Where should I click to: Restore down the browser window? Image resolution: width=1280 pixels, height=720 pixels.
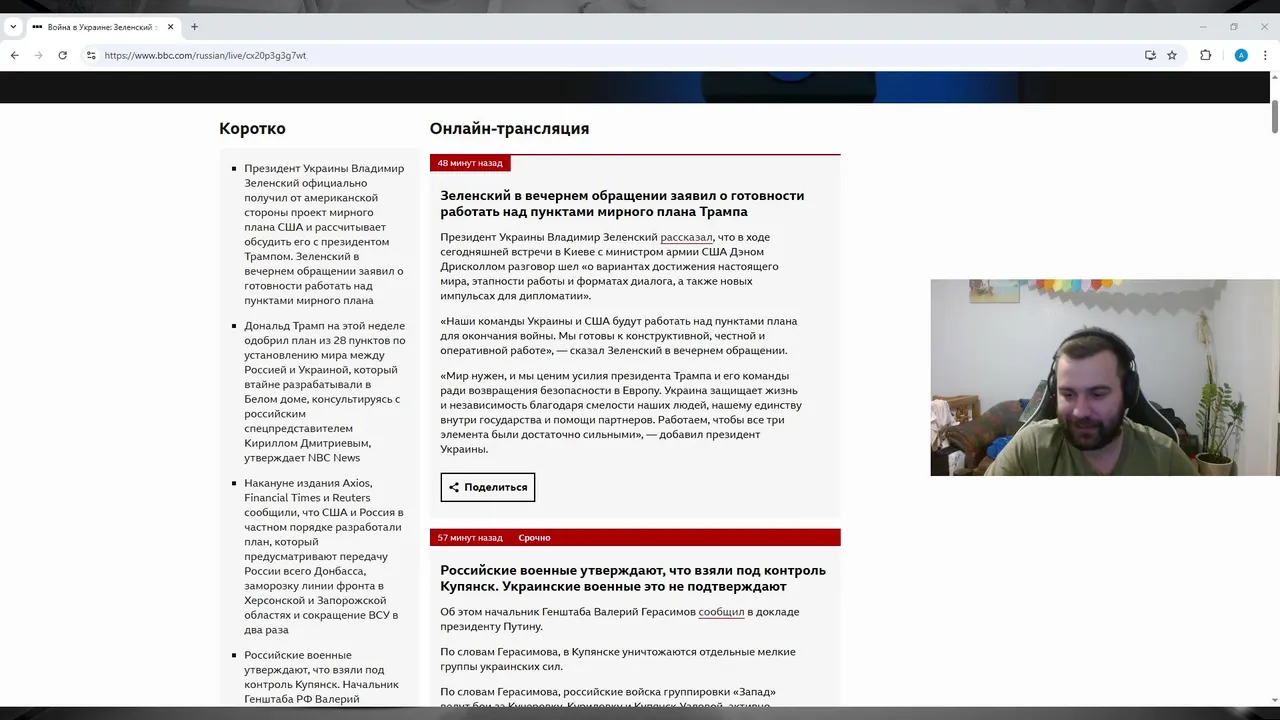(x=1234, y=27)
